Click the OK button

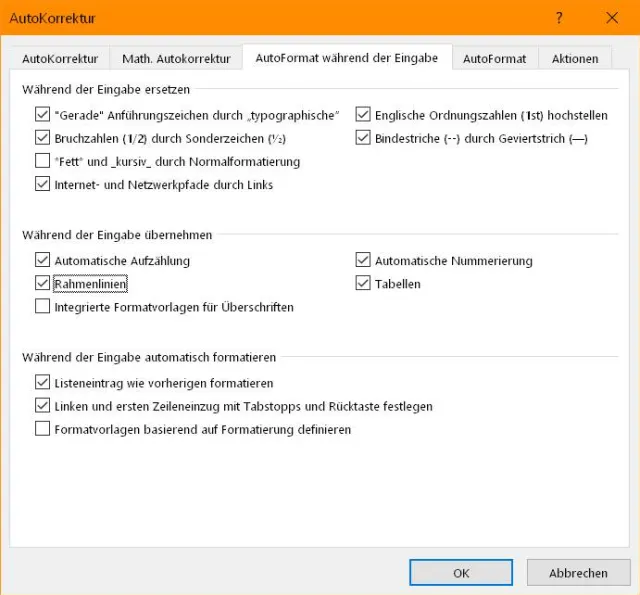461,573
